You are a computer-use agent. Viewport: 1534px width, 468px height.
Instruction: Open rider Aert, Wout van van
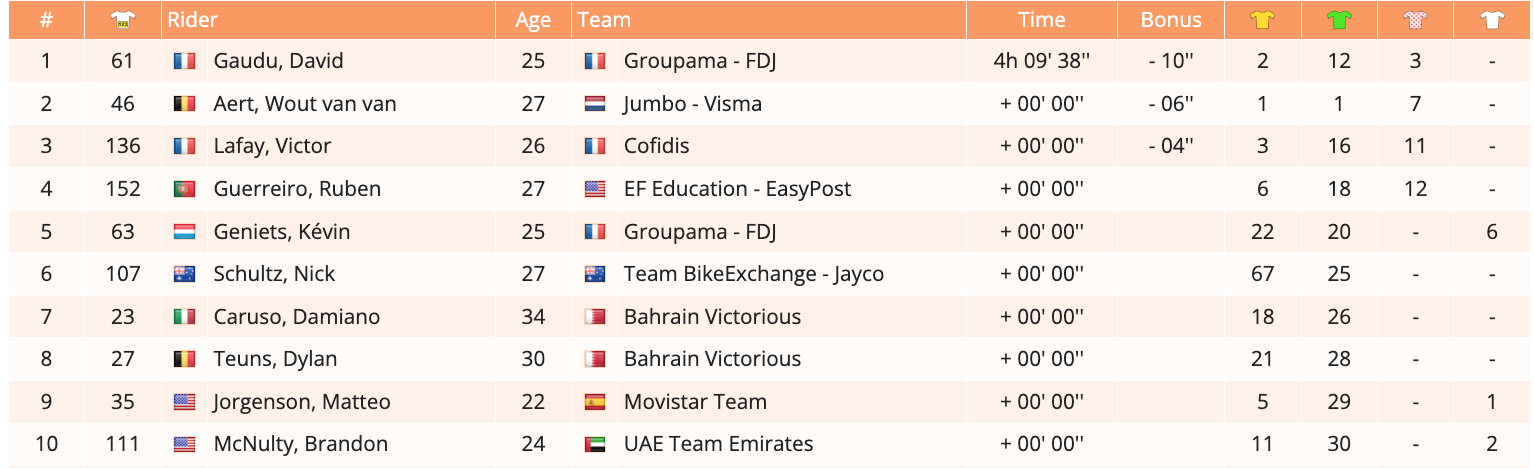pos(305,104)
